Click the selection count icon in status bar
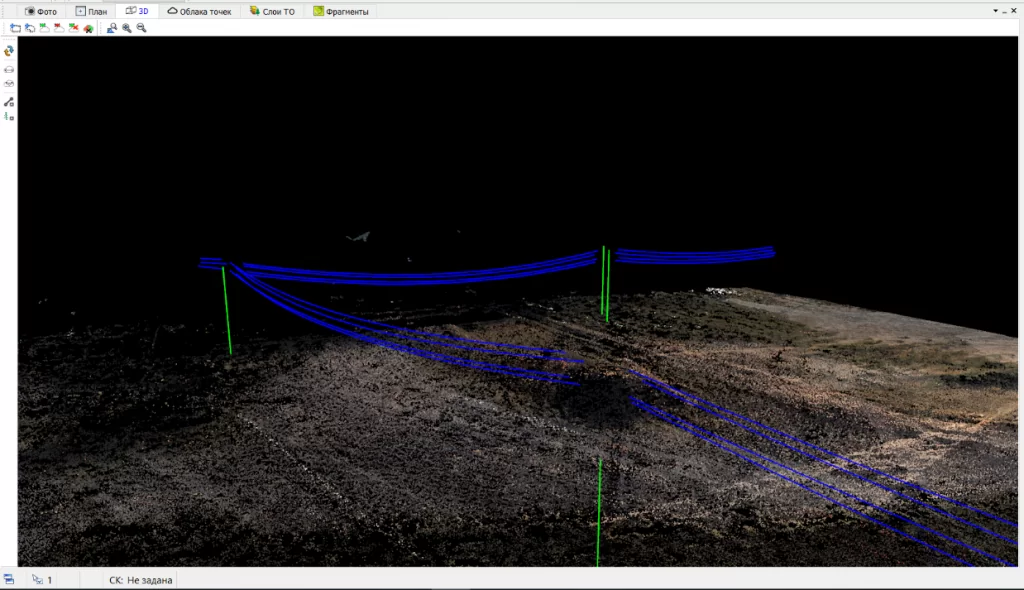The height and width of the screenshot is (590, 1024). point(37,580)
